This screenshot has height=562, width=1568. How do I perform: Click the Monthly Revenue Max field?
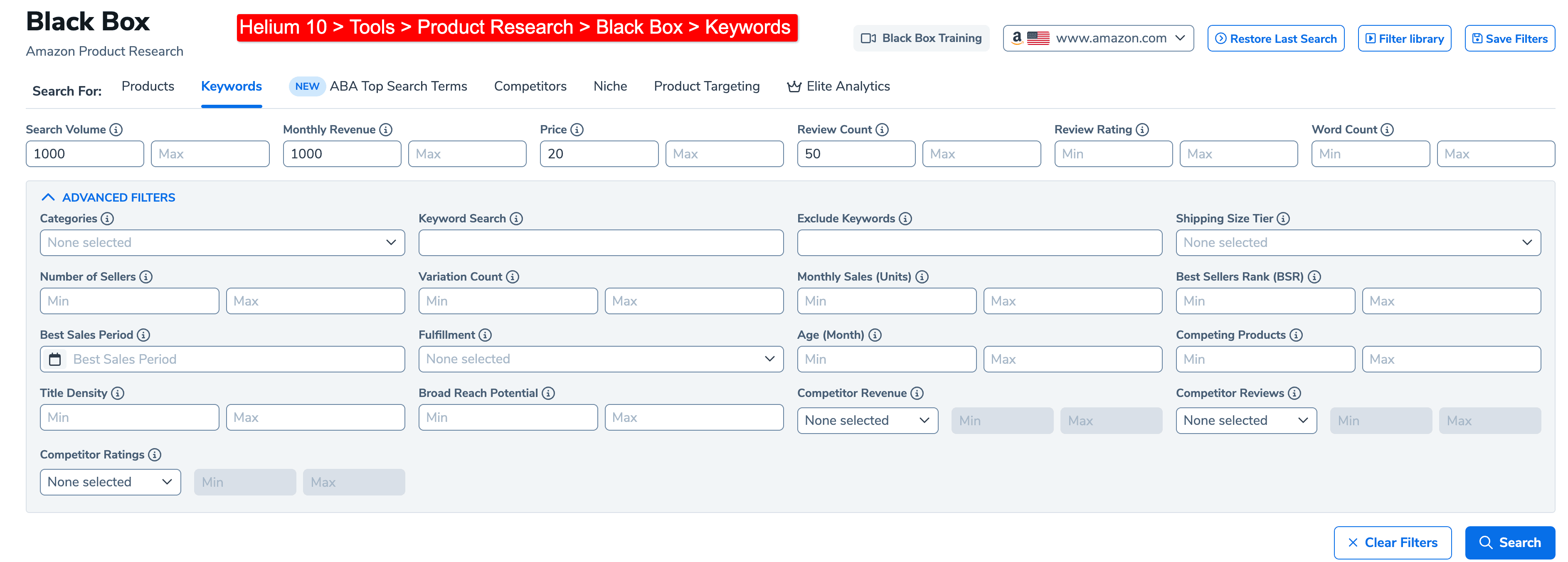click(467, 154)
